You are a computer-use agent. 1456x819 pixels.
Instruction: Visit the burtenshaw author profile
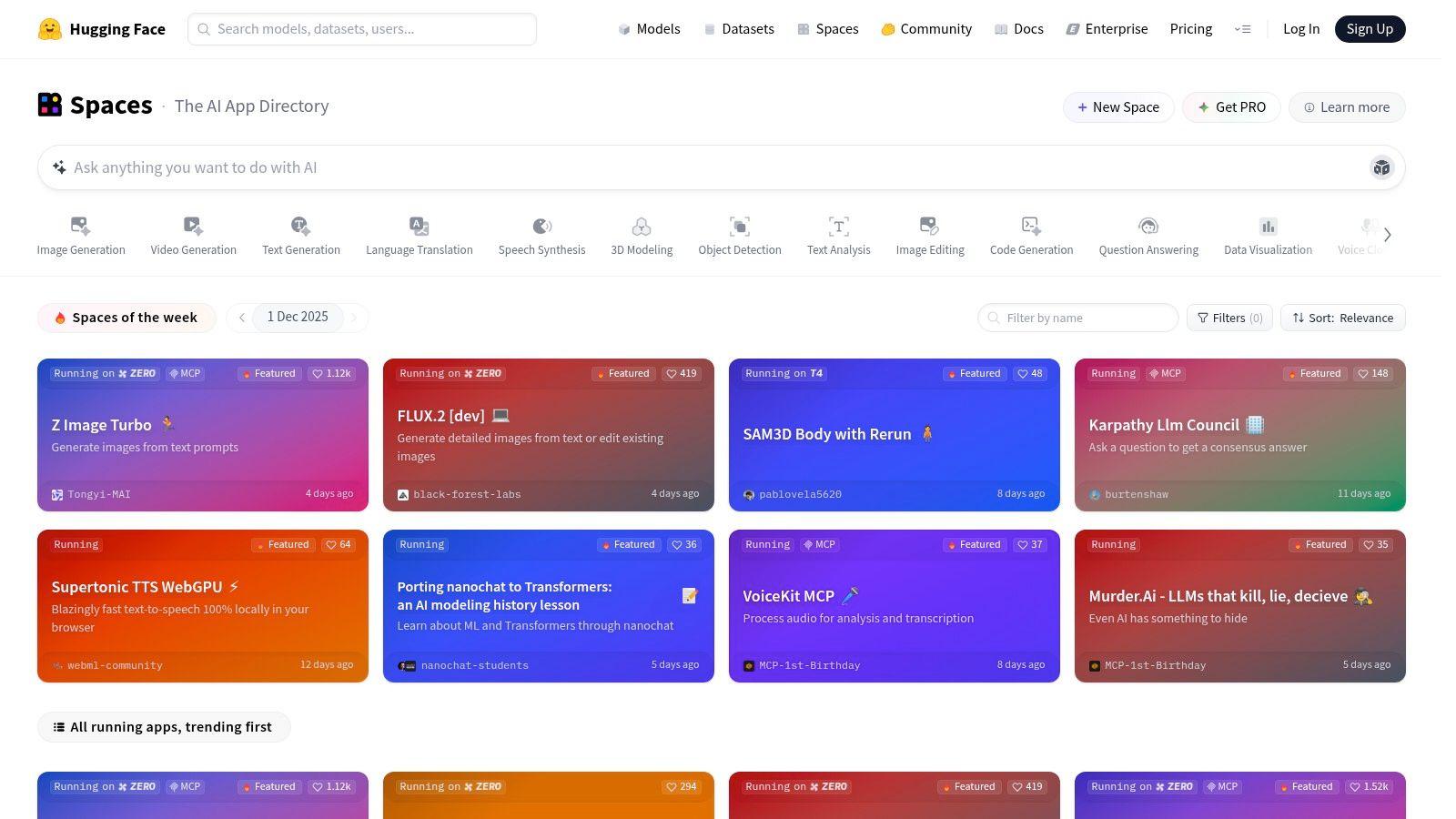(1128, 494)
